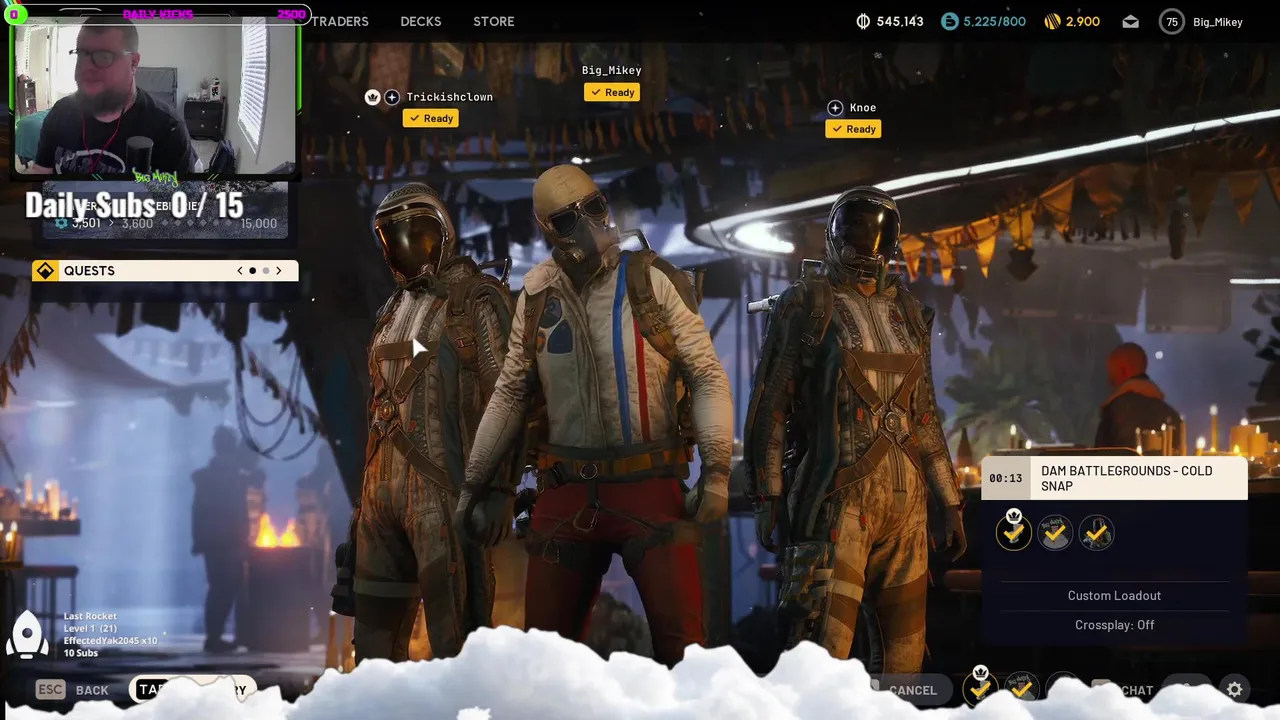The image size is (1280, 720).
Task: Click the blue token icon next to 5,225/800
Action: pyautogui.click(x=949, y=21)
